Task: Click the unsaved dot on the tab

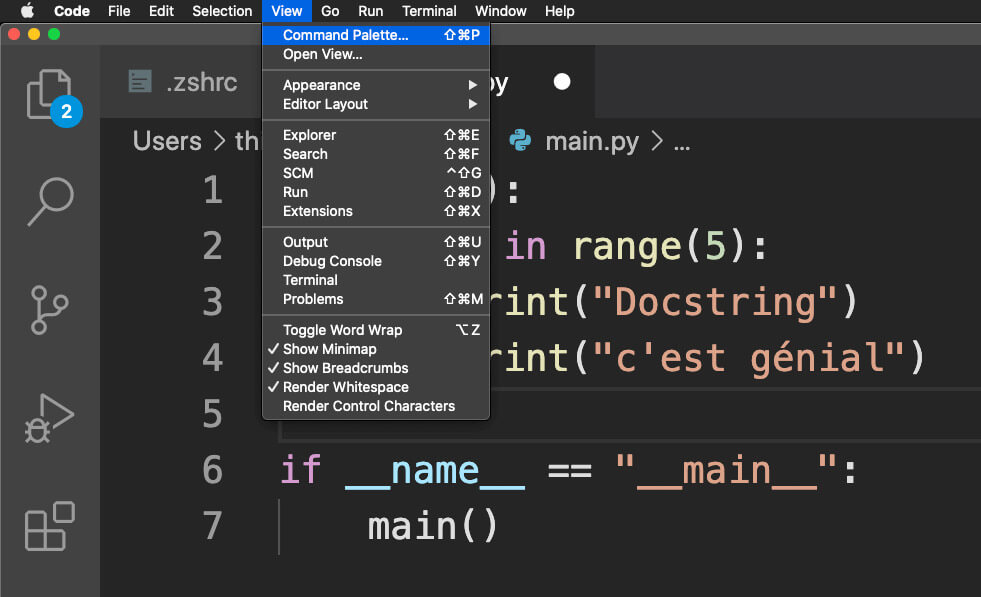Action: [562, 82]
